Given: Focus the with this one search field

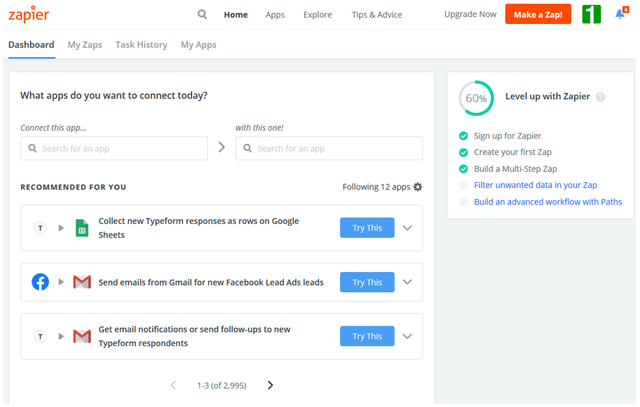Looking at the screenshot, I should (329, 148).
